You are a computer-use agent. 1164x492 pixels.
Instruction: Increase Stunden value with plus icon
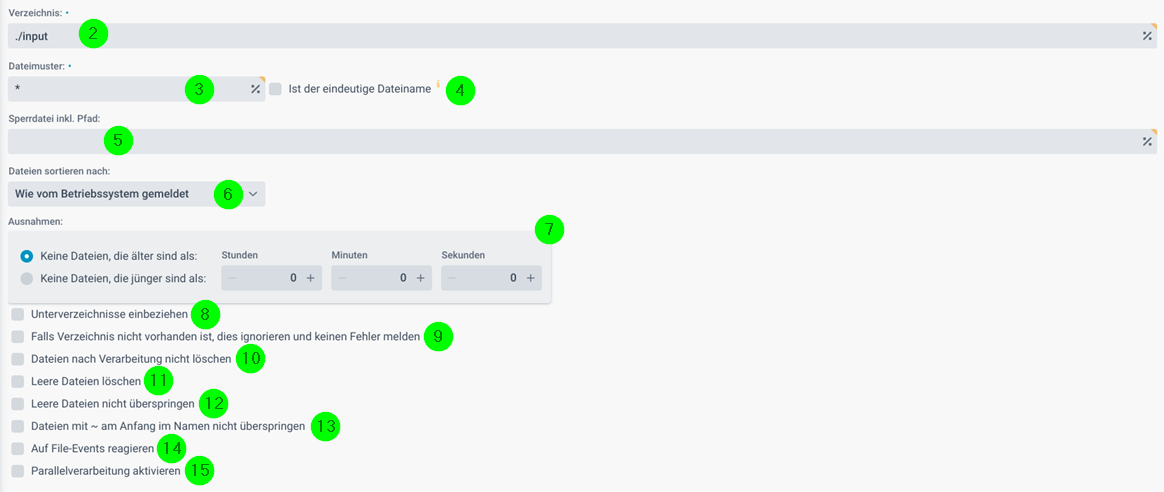pos(310,278)
